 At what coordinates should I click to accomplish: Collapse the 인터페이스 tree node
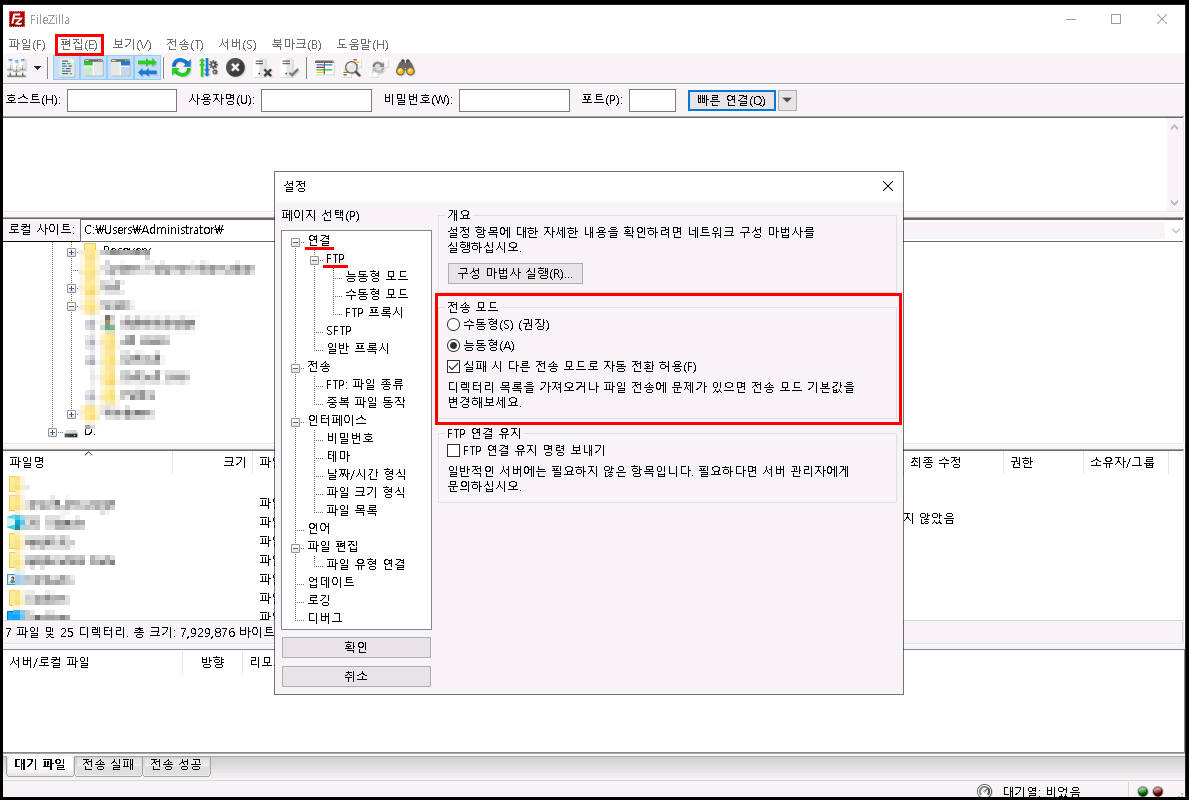click(296, 422)
